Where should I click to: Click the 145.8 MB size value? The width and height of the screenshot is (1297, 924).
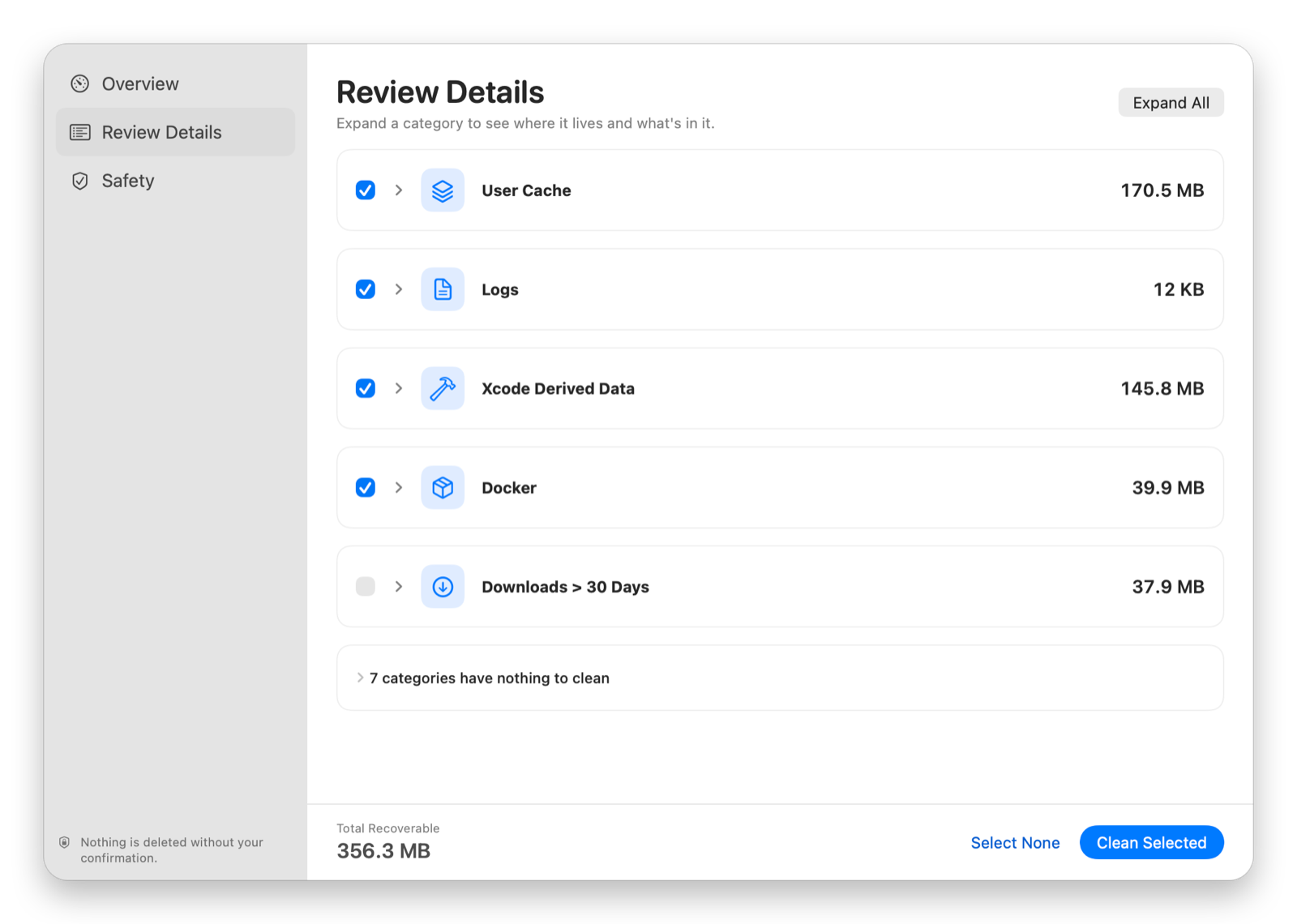pos(1162,388)
